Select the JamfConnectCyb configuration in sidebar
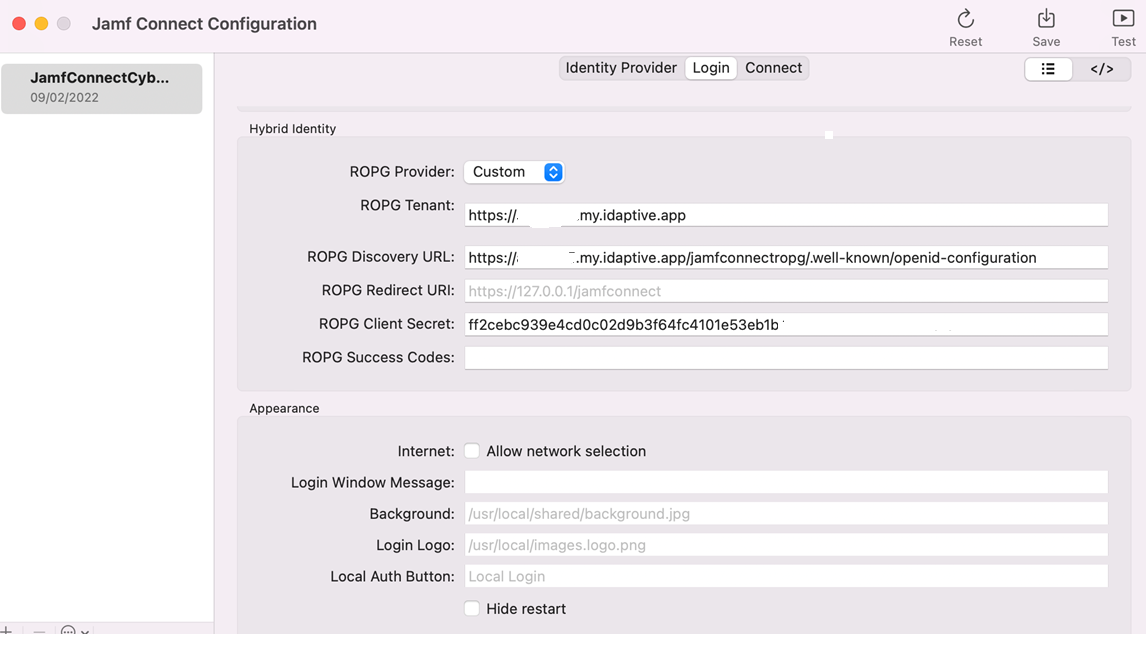 101,88
